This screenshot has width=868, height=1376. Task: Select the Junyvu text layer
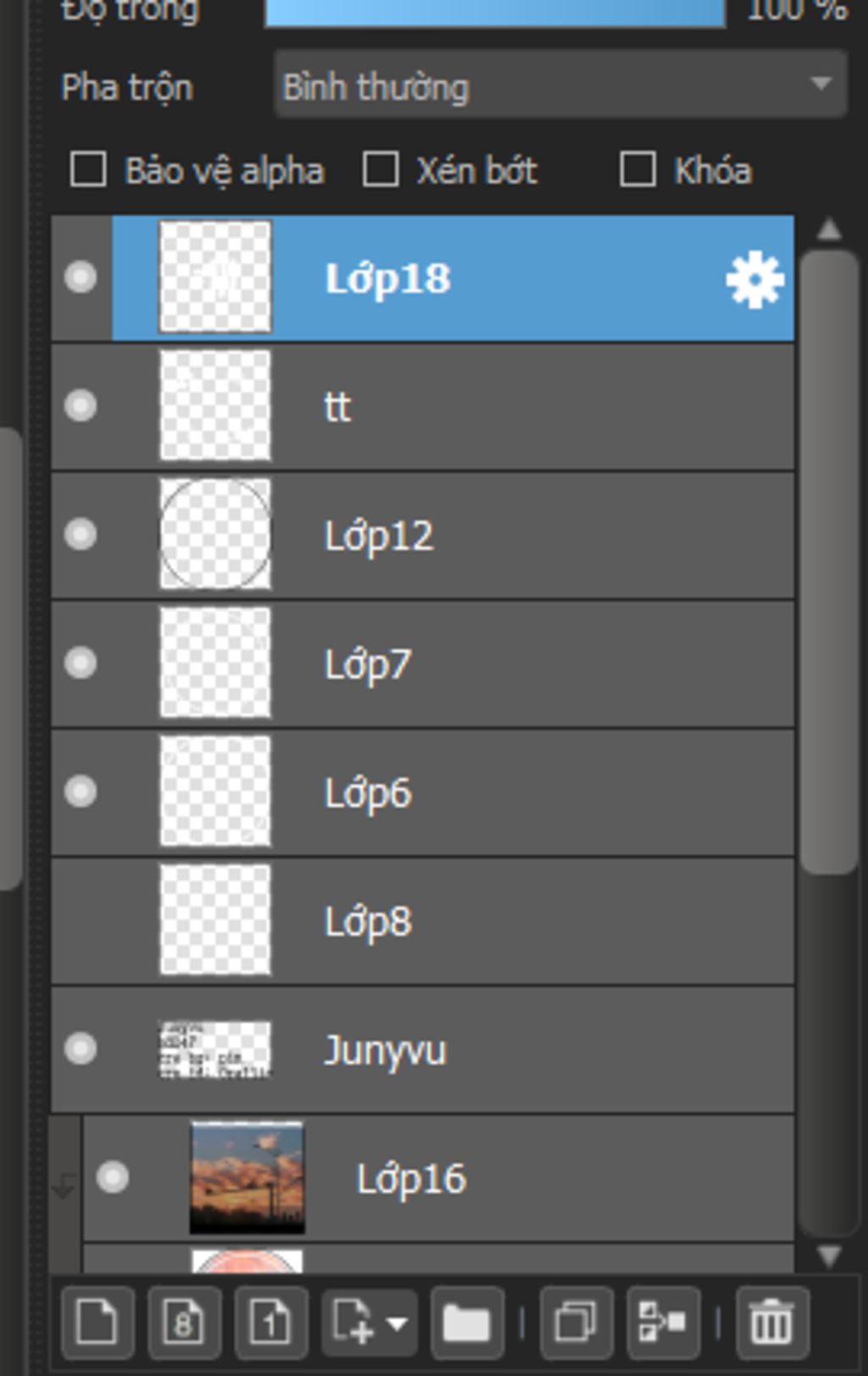[x=423, y=1050]
